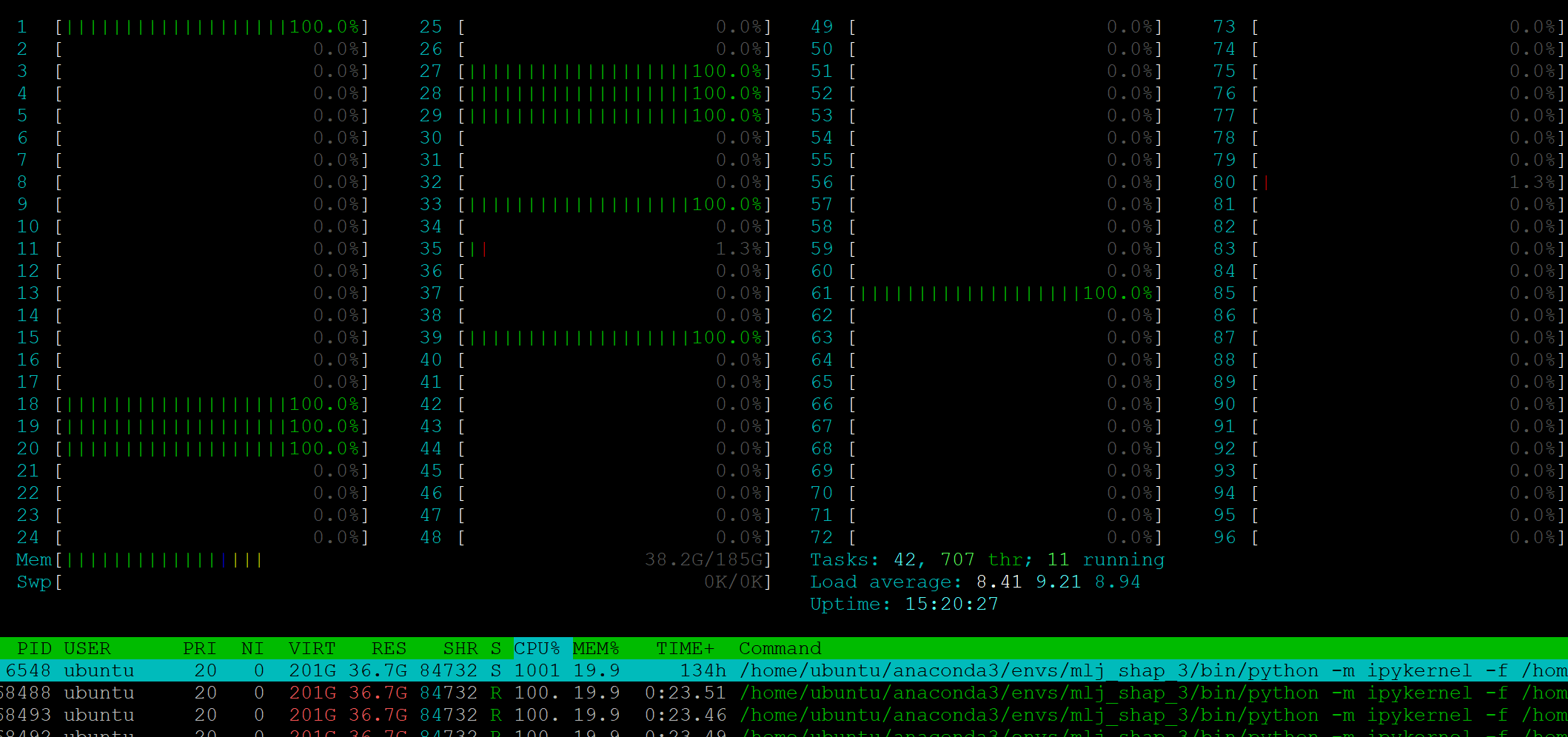
Task: Click the process state S column header
Action: coord(495,648)
